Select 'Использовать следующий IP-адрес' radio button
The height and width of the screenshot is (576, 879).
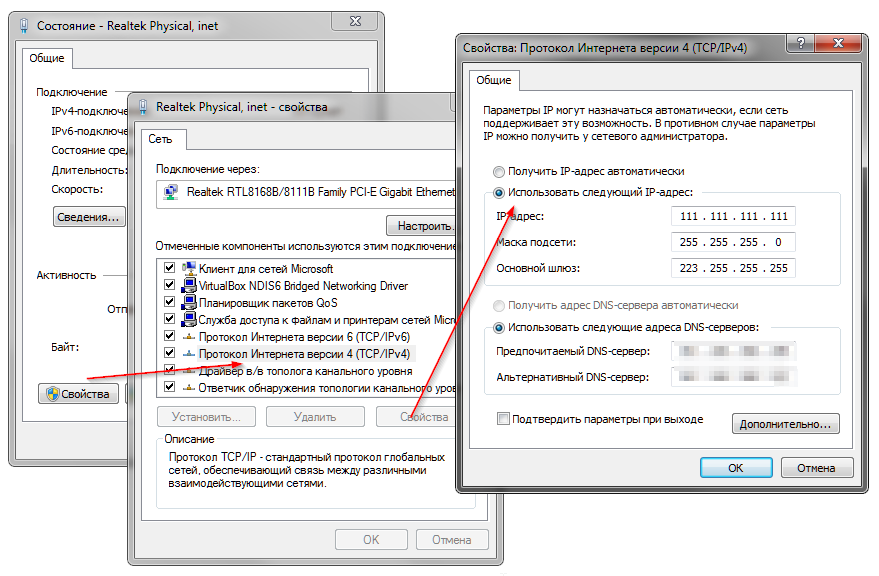click(x=498, y=193)
